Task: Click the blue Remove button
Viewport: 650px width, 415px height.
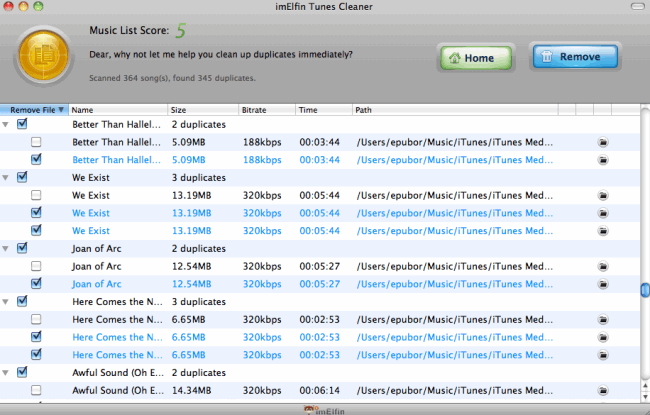Action: [x=575, y=57]
